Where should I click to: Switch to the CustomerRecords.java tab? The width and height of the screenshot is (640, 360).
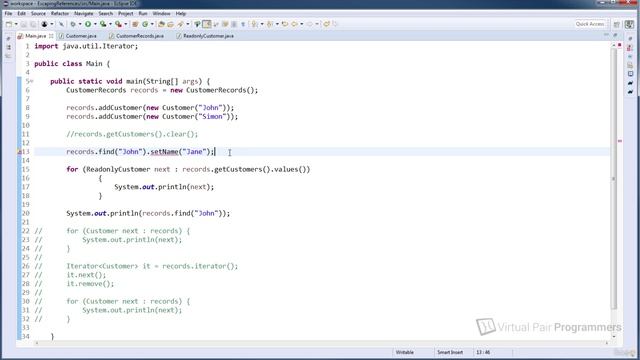click(136, 36)
